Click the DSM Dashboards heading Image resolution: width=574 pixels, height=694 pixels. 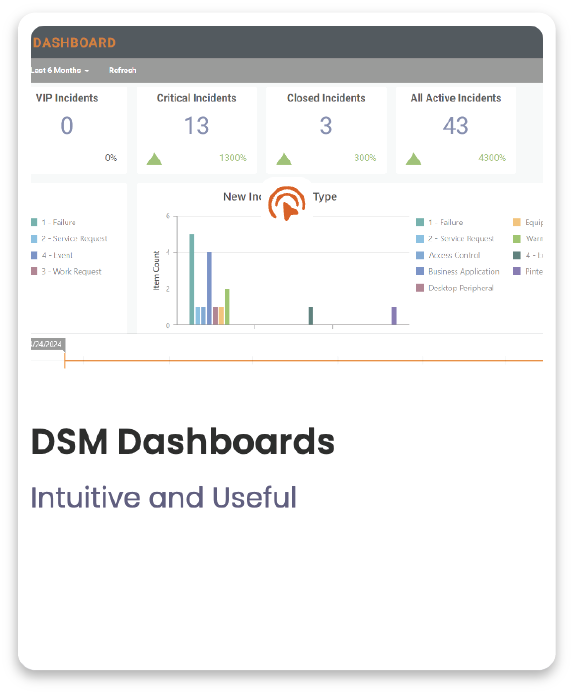(183, 442)
